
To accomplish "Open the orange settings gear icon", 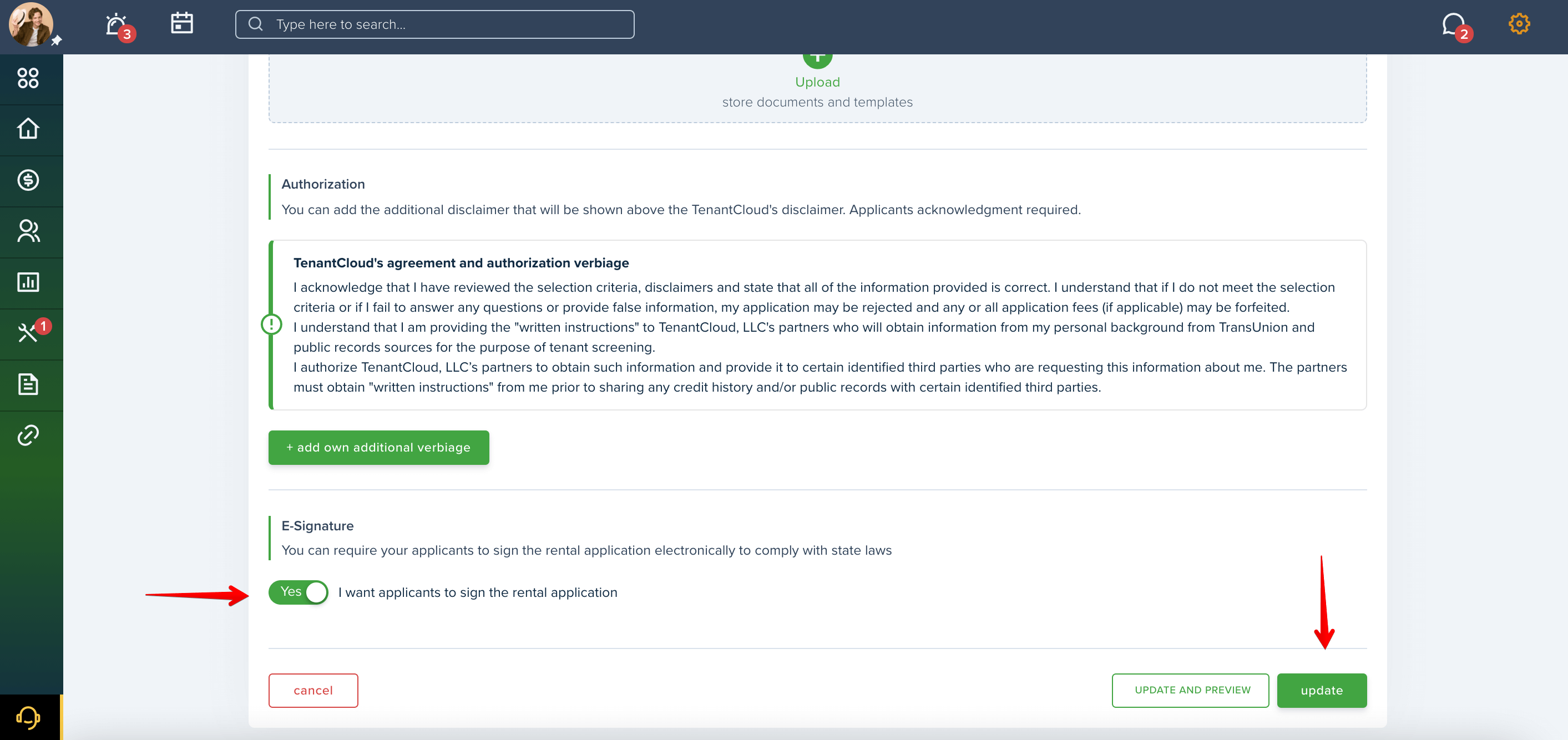I will (1519, 24).
